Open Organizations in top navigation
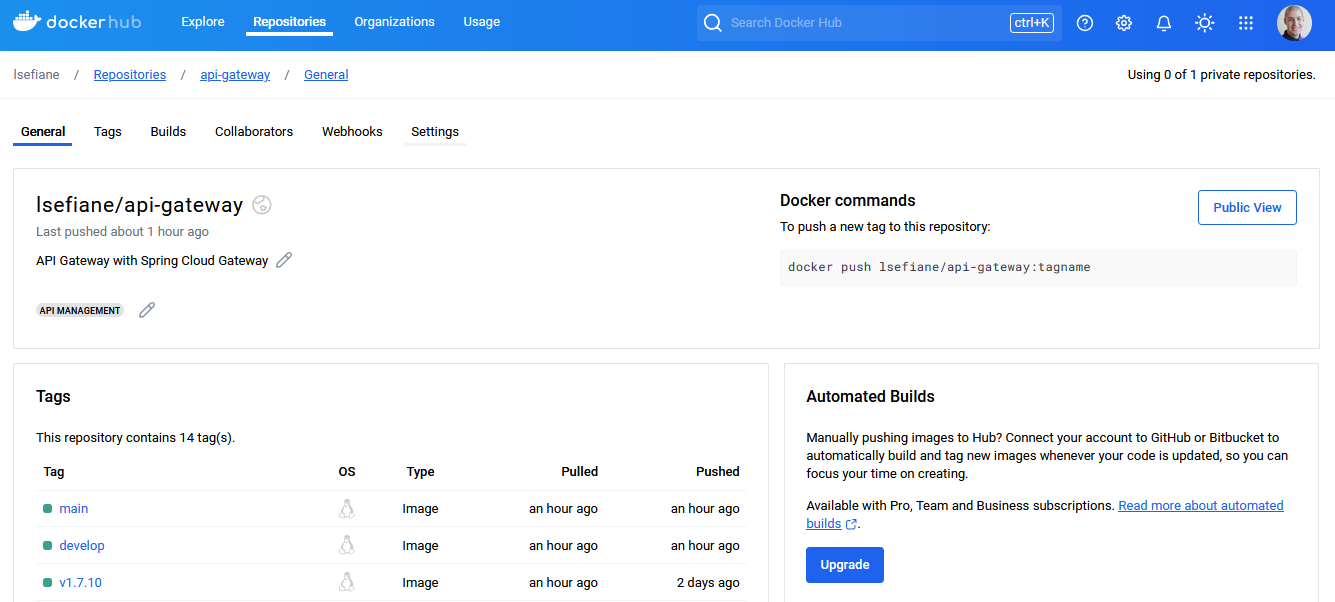Viewport: 1335px width, 602px height. pyautogui.click(x=395, y=22)
